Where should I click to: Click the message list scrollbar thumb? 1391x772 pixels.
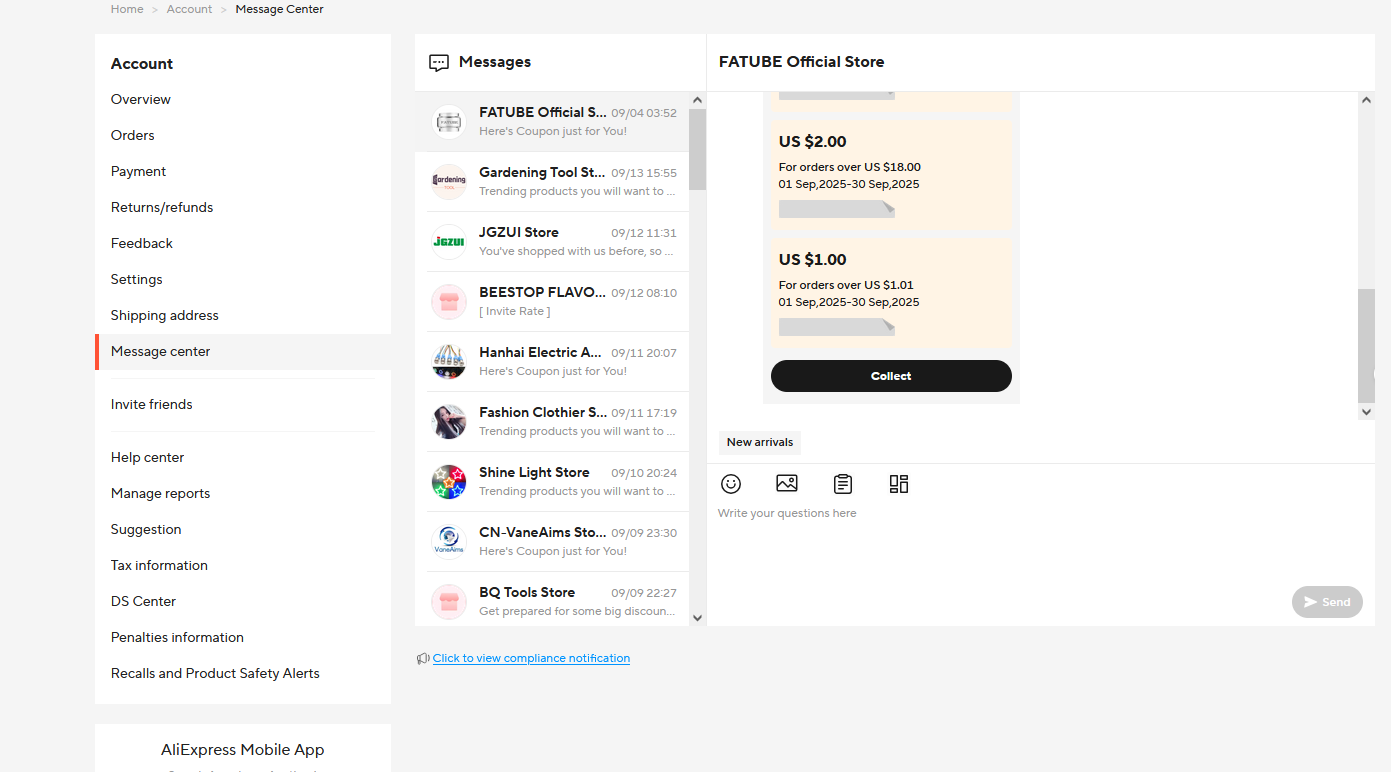(698, 150)
